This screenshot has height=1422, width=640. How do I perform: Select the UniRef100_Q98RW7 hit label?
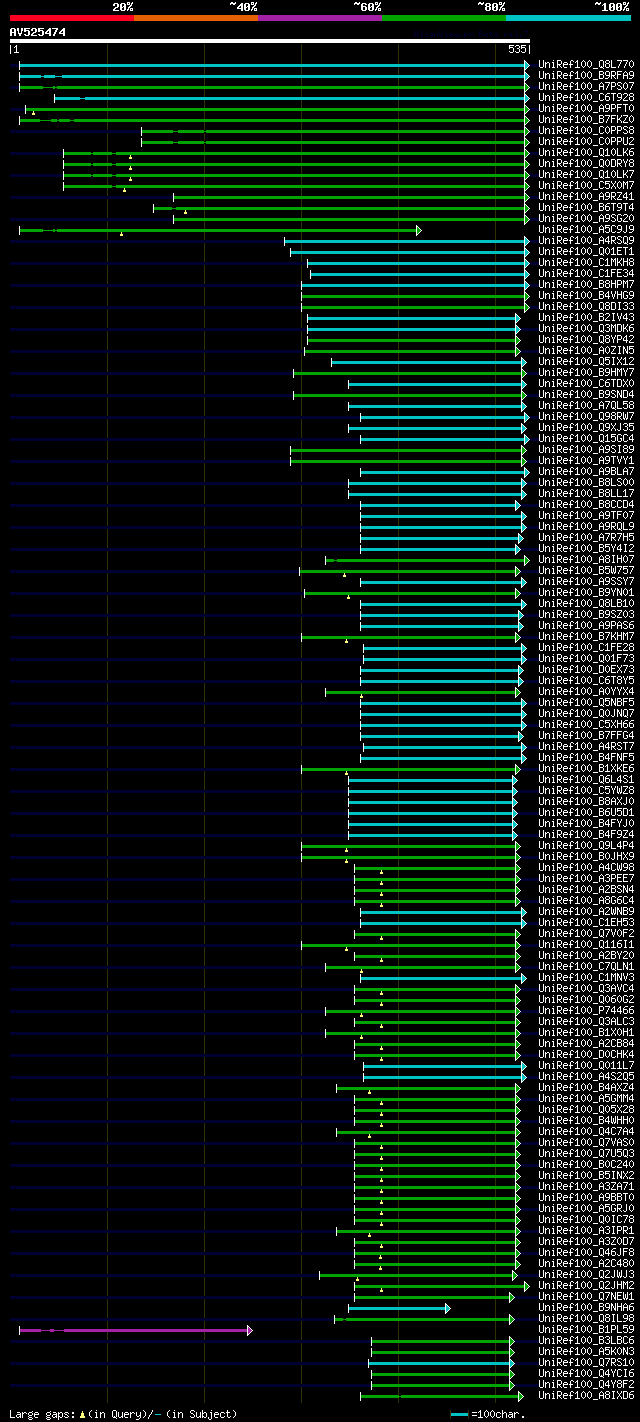click(586, 417)
